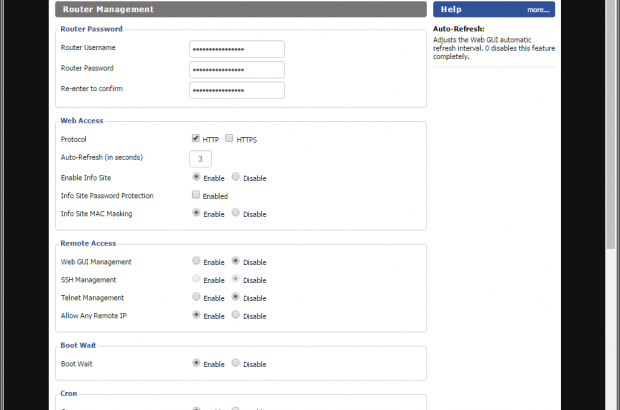This screenshot has height=410, width=620.
Task: Select Disable for Info Site MAC Masking
Action: click(236, 213)
